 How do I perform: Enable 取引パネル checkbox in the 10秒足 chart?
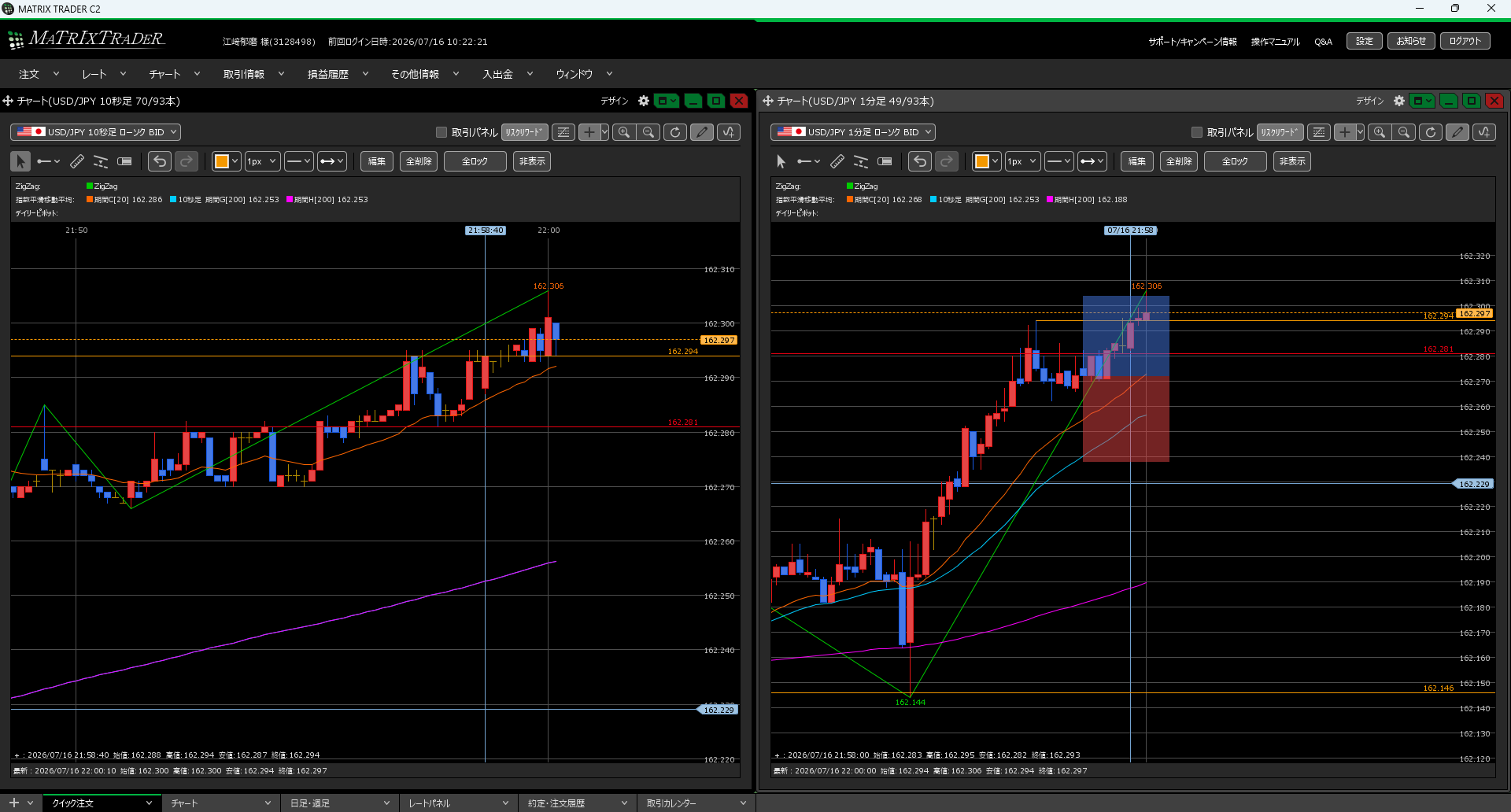coord(441,132)
